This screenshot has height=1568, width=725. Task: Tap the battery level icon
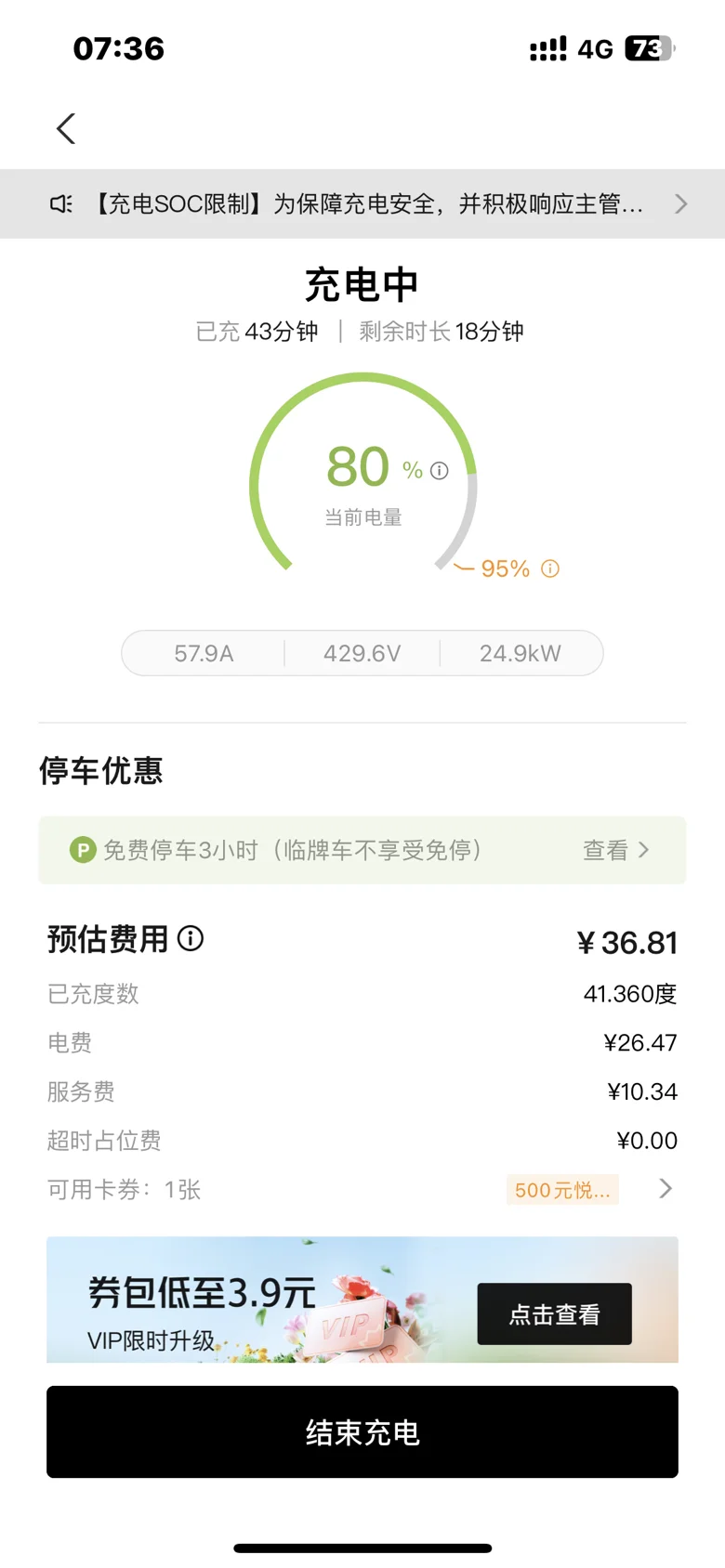[650, 48]
